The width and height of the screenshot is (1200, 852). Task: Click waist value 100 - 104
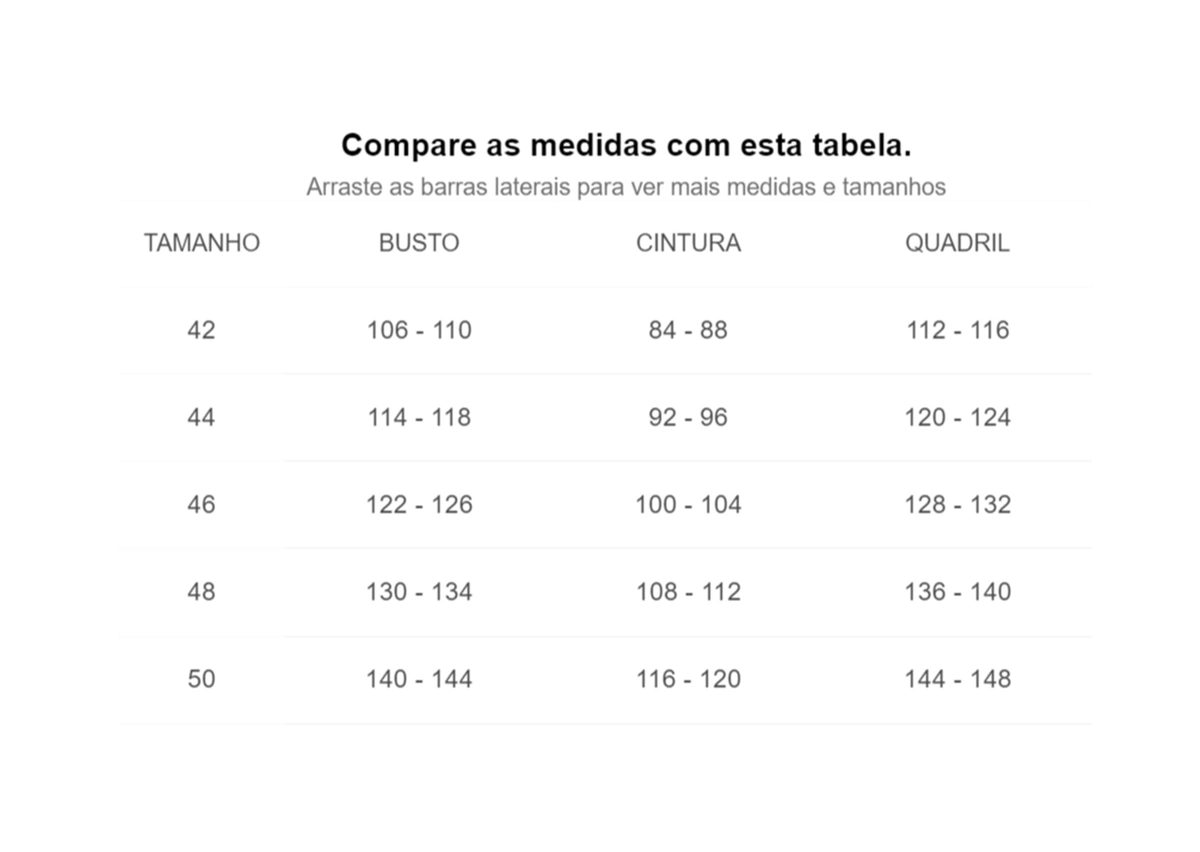[x=688, y=504]
